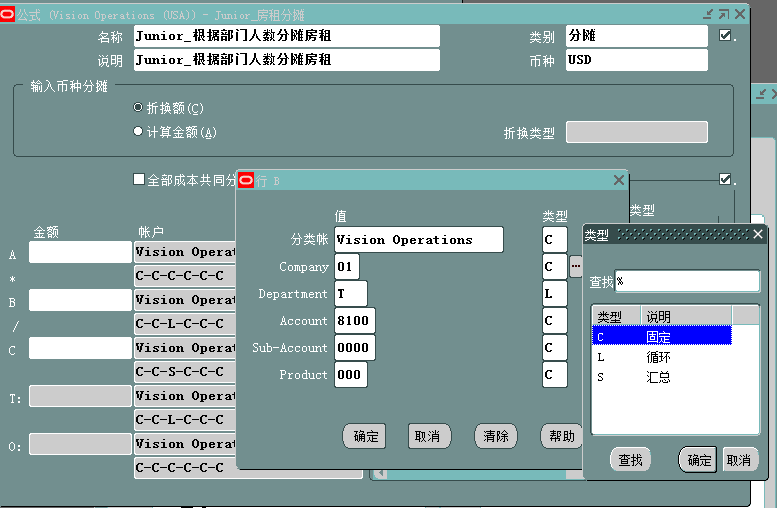Click the 说明 column header in the list
777x508 pixels.
click(686, 316)
